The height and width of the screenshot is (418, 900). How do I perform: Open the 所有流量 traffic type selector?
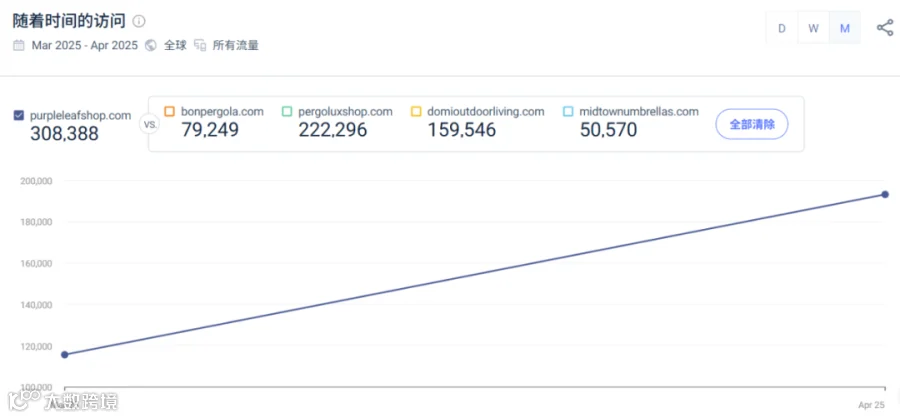click(235, 45)
